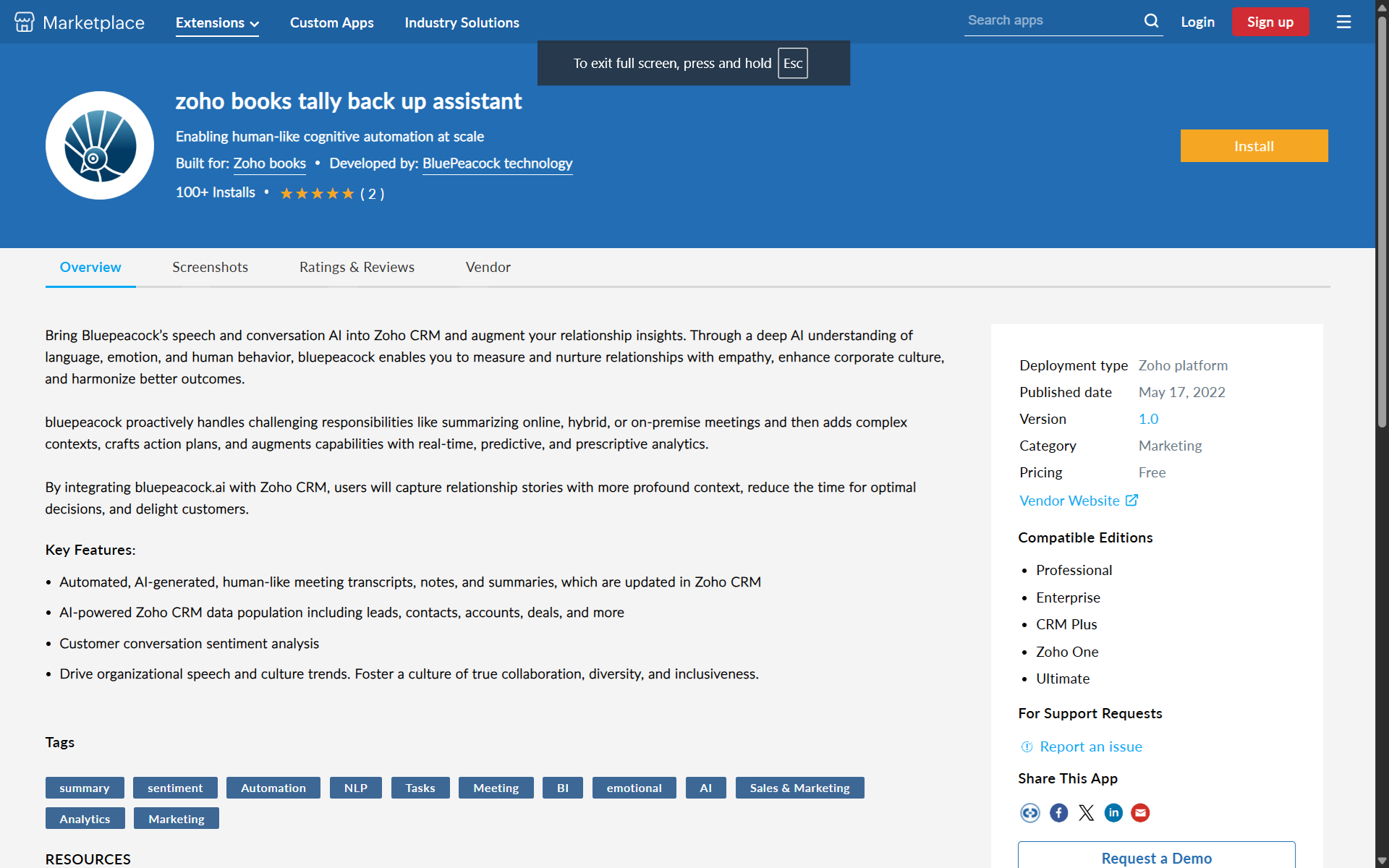Screen dimensions: 1389x868
Task: Click the Category value Marketing in details
Action: pos(1171,446)
